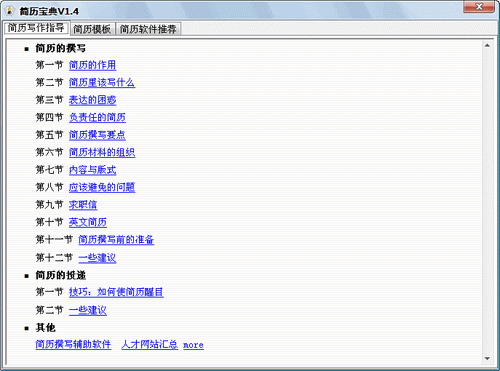Viewport: 500px width, 371px height.
Task: Click the 第九节 label
Action: (49, 205)
